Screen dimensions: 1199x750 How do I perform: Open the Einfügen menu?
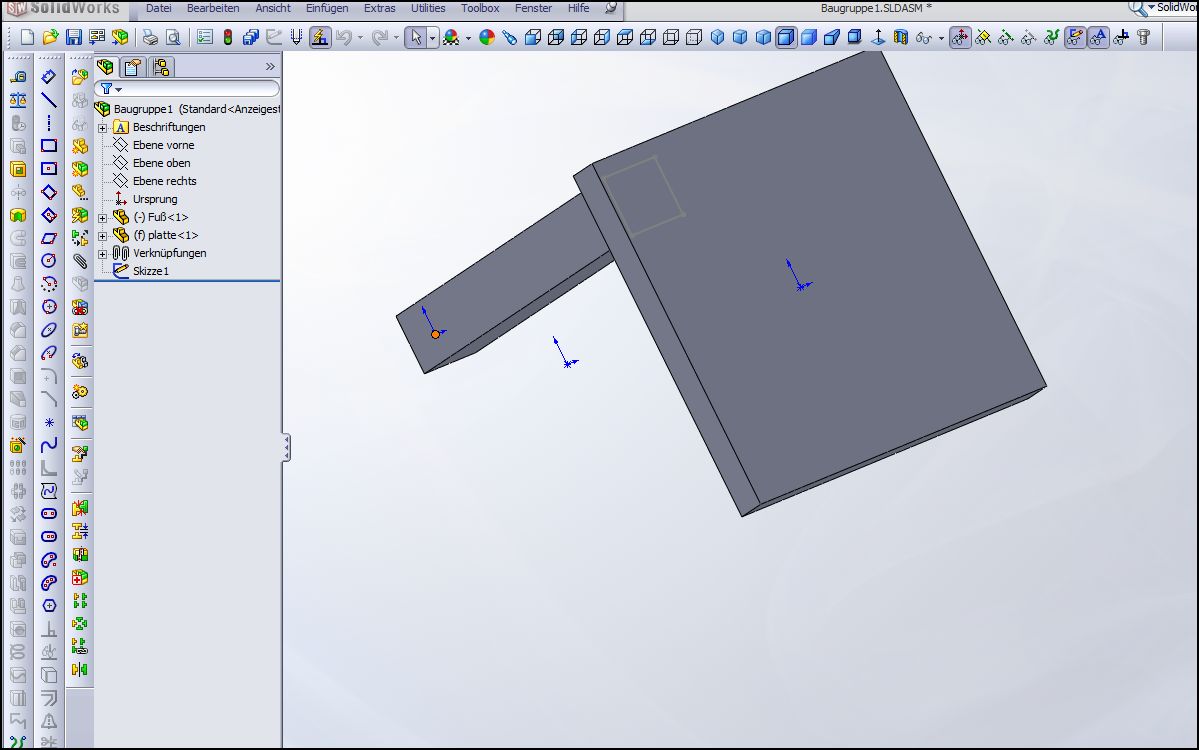tap(327, 8)
